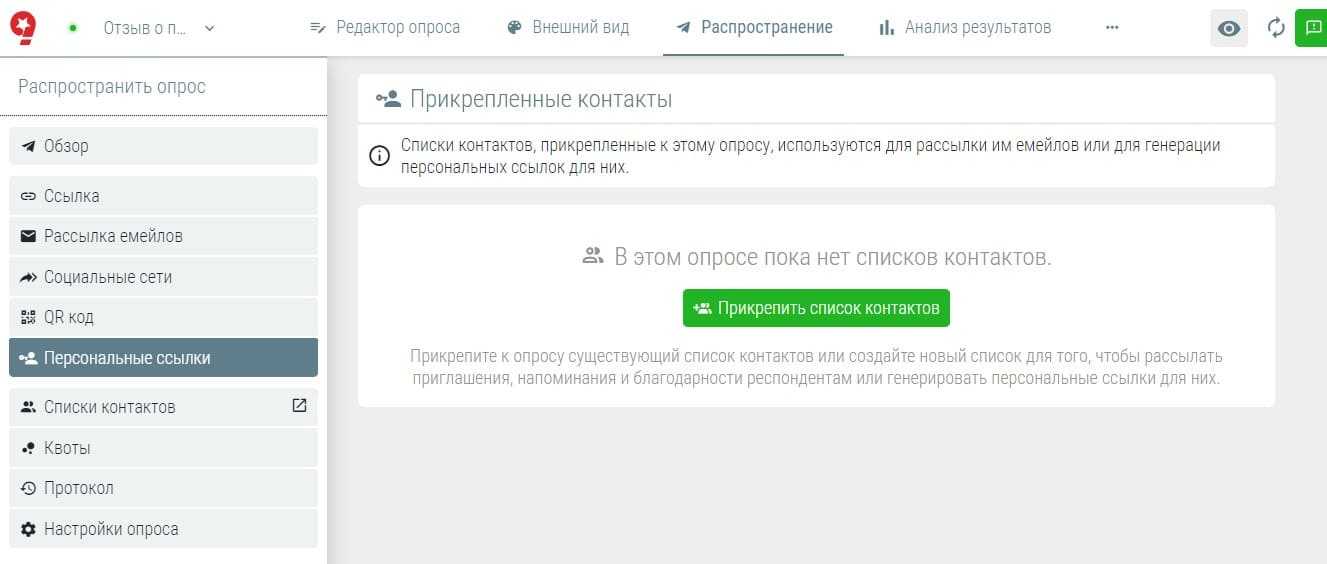Image resolution: width=1327 pixels, height=564 pixels.
Task: Open the Анализ результатов tab
Action: pos(964,28)
